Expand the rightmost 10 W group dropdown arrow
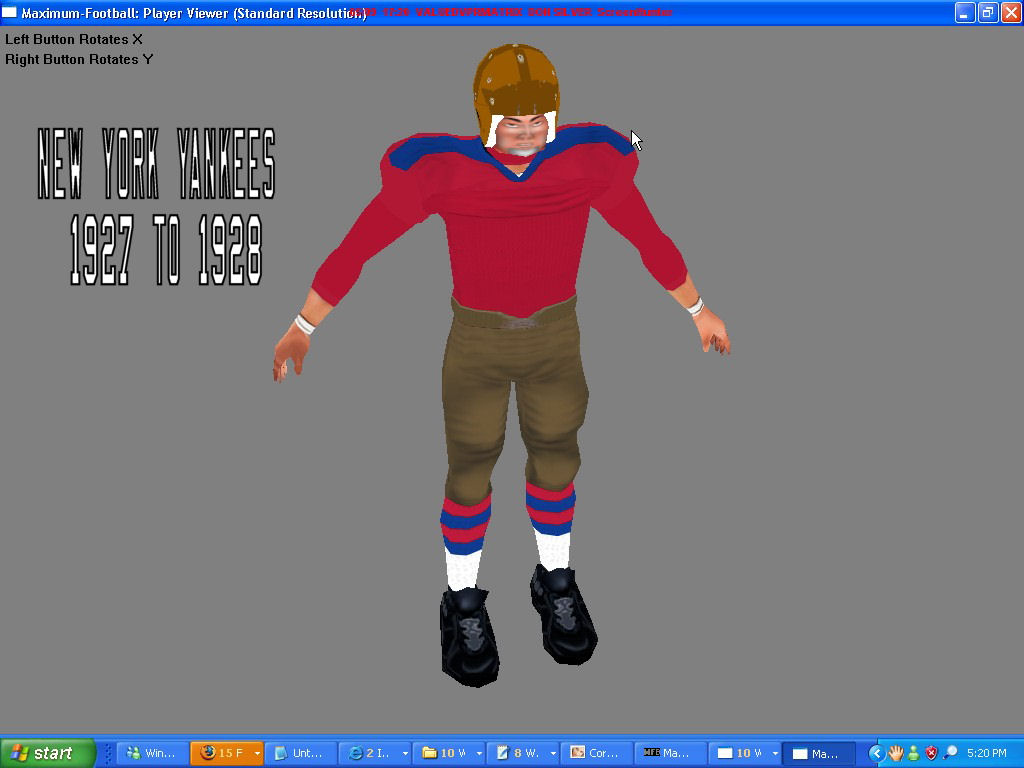Screen dimensions: 1024x768 (x=775, y=754)
